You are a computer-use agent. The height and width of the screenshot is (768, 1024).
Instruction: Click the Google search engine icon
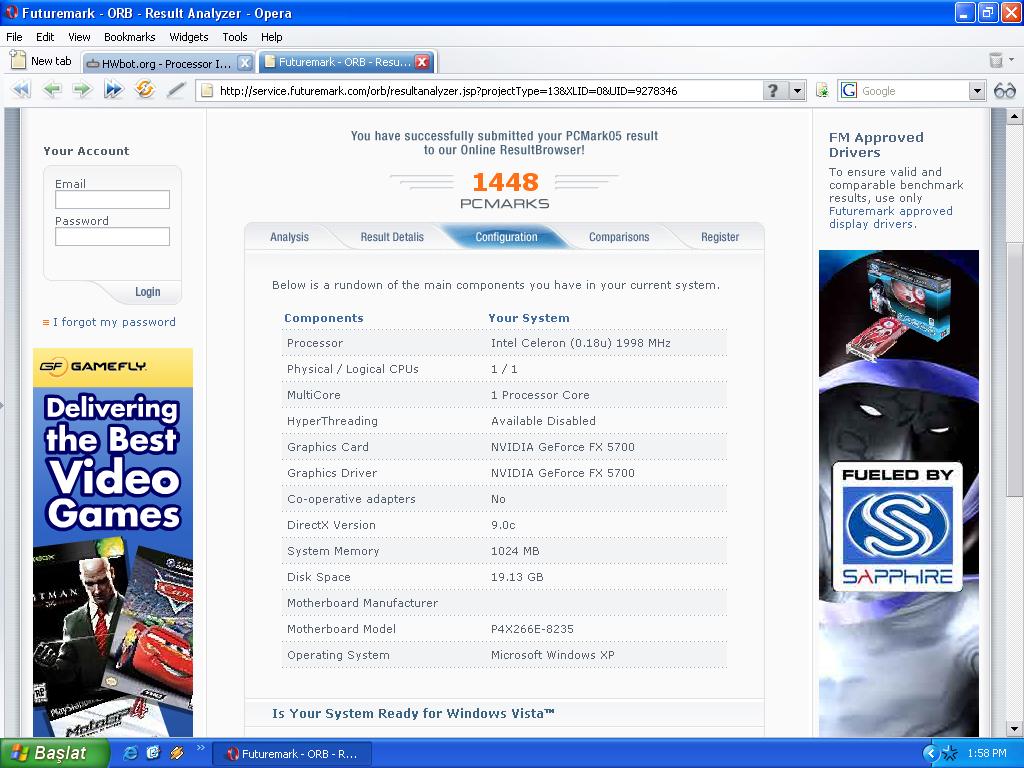[848, 91]
